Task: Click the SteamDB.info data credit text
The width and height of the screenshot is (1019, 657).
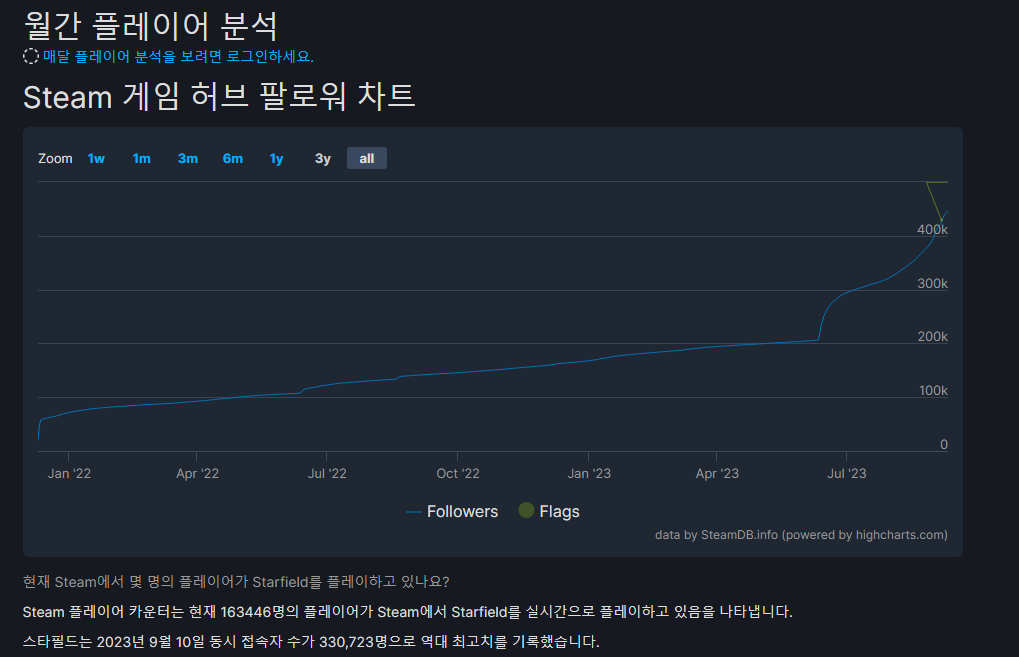Action: pyautogui.click(x=801, y=535)
